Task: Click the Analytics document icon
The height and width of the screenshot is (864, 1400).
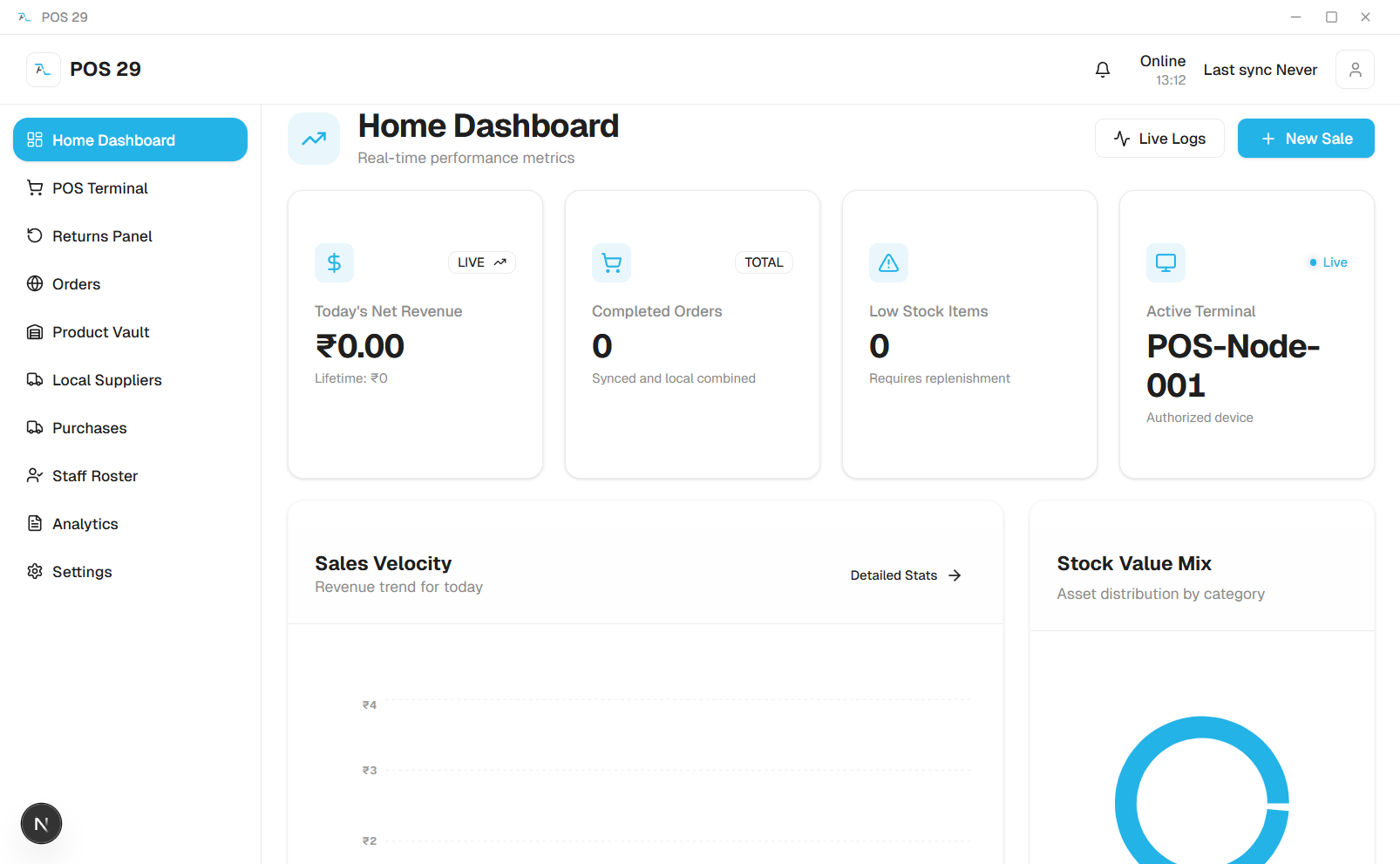Action: pyautogui.click(x=35, y=523)
